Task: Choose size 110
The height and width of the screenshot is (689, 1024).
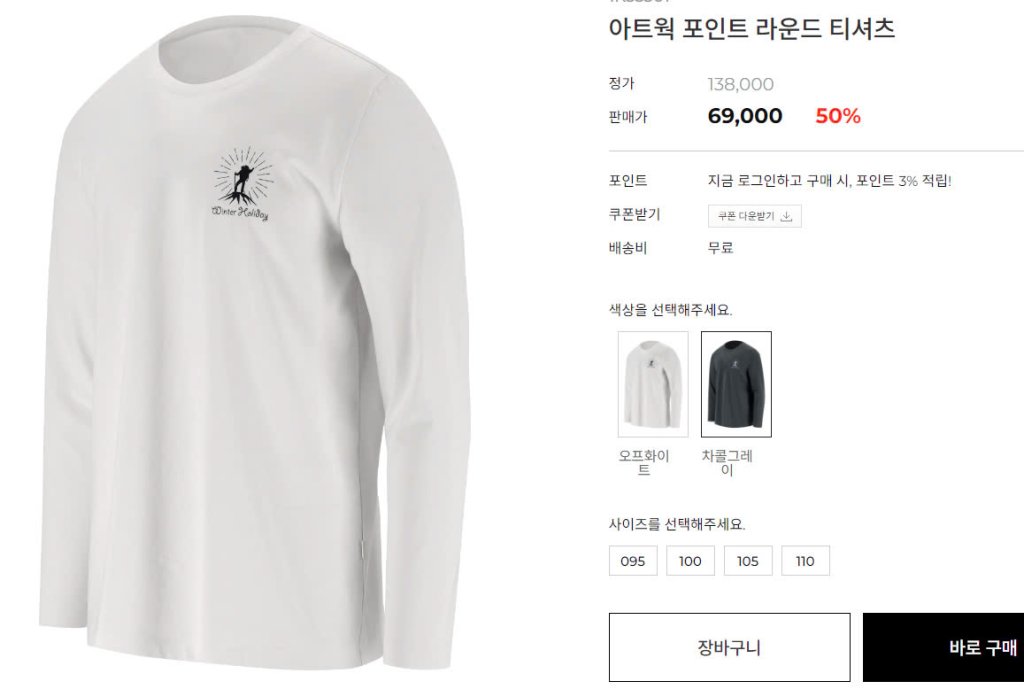Action: coord(805,561)
